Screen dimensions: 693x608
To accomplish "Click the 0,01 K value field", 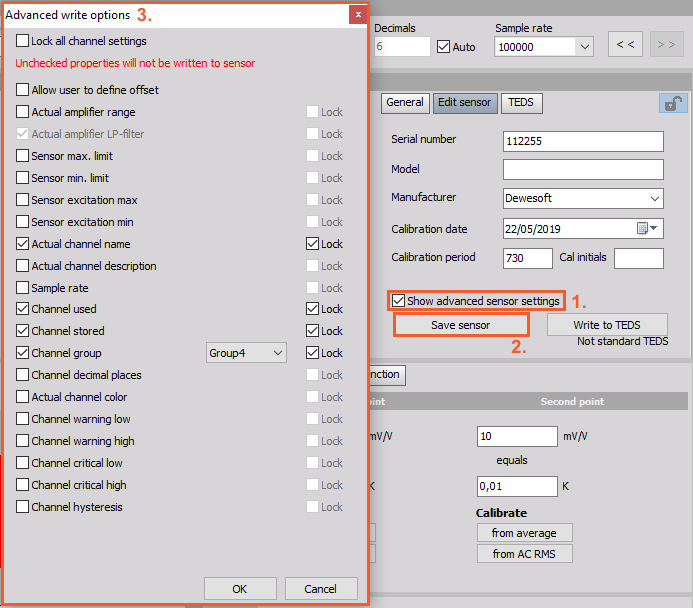I will coord(517,486).
